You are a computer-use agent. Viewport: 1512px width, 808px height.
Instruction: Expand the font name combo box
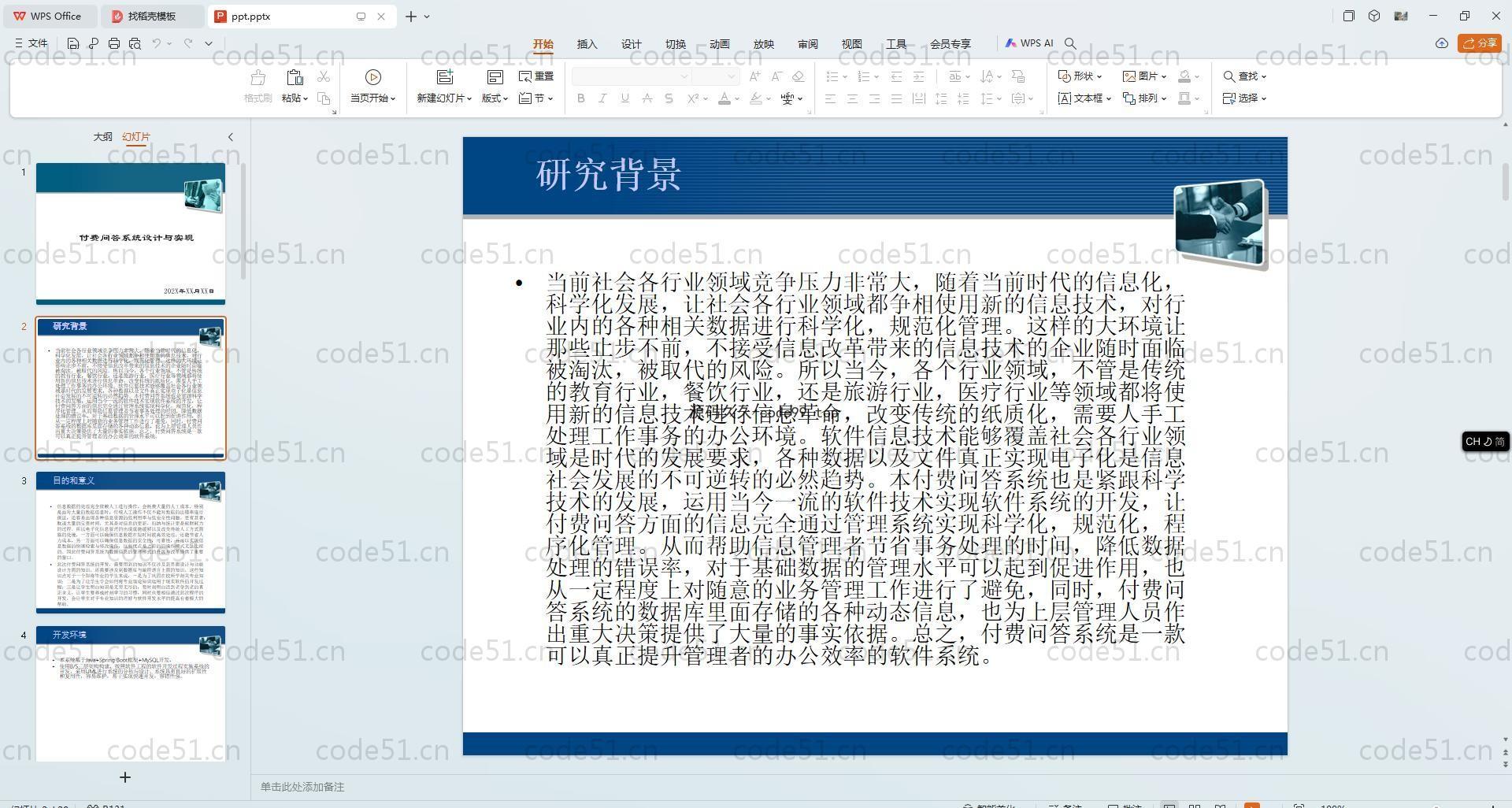[x=684, y=76]
